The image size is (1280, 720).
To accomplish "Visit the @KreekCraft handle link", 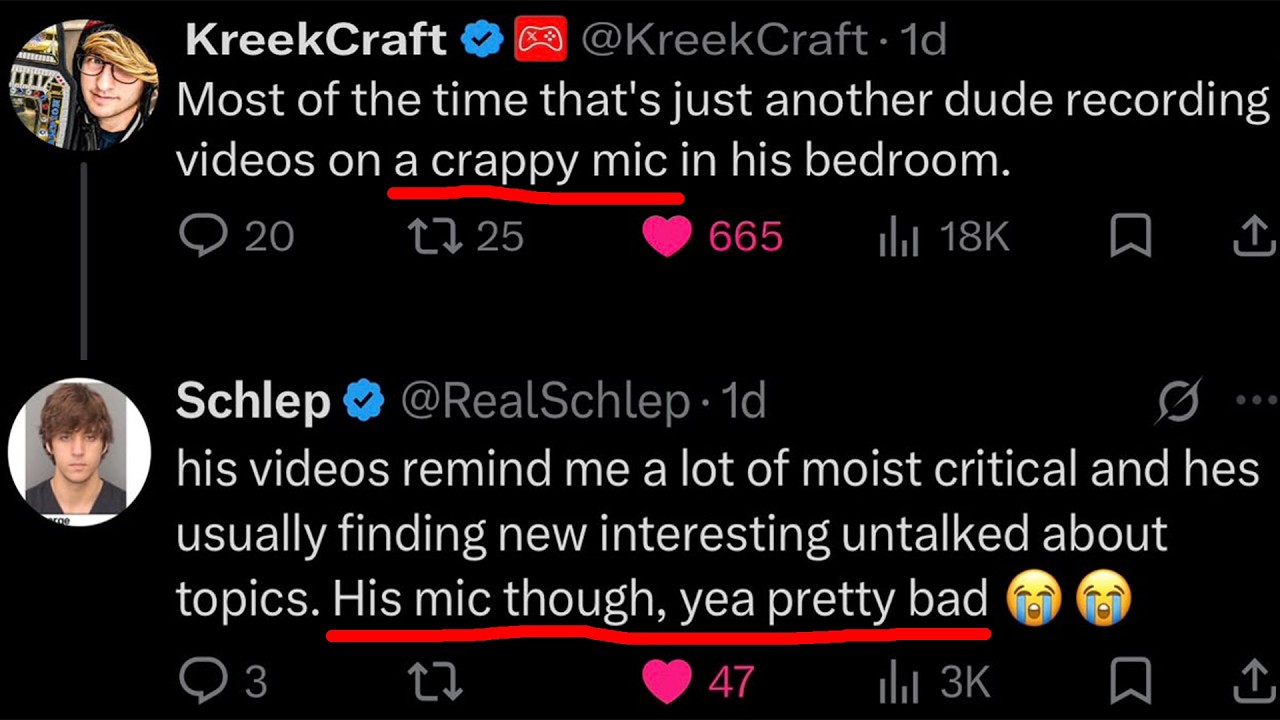I will pyautogui.click(x=723, y=39).
